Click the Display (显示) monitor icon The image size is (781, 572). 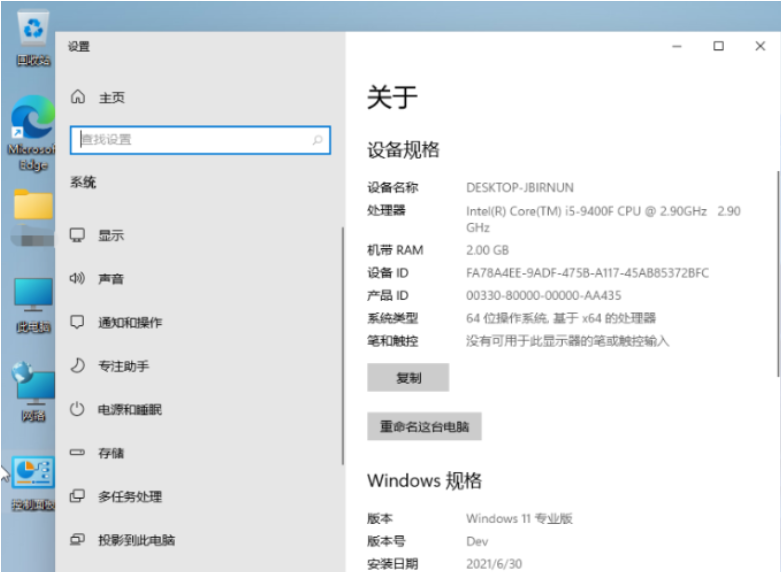coord(78,235)
